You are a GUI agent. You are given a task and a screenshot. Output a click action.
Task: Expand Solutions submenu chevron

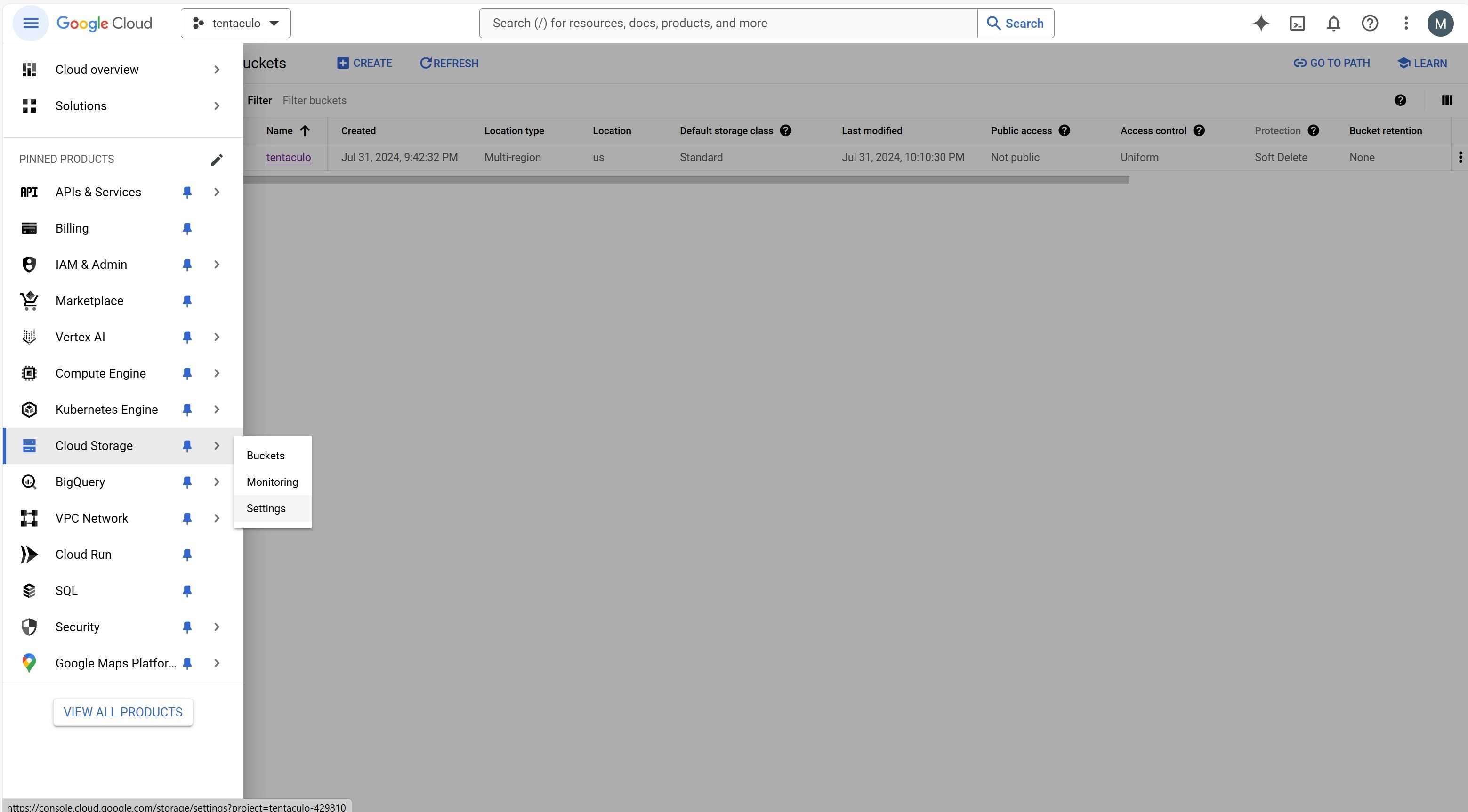click(x=217, y=106)
